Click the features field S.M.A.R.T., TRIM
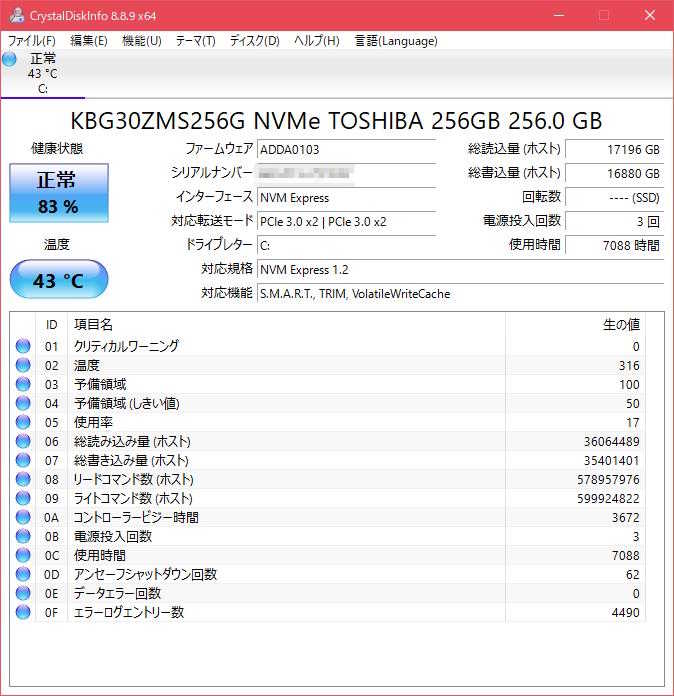This screenshot has height=696, width=674. point(460,293)
